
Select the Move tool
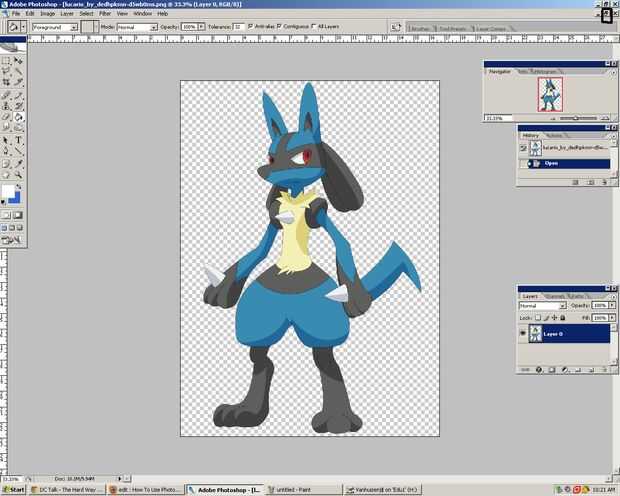tap(19, 61)
